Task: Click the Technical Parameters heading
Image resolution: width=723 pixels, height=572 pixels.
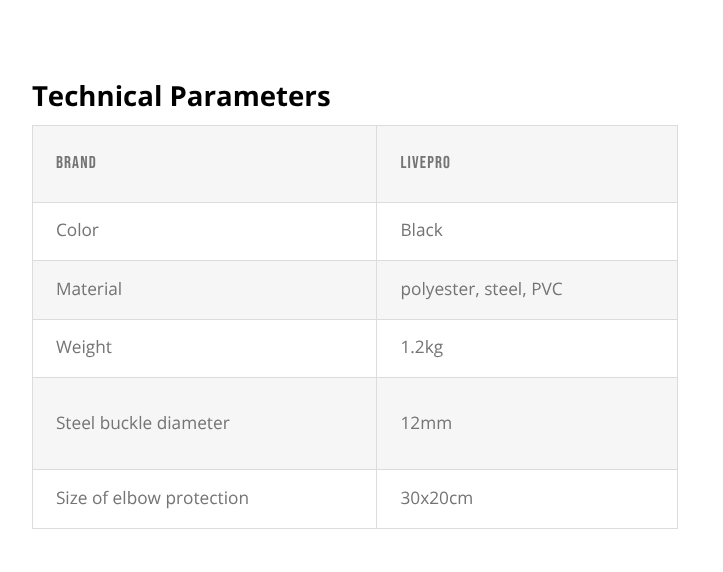Action: [x=181, y=96]
